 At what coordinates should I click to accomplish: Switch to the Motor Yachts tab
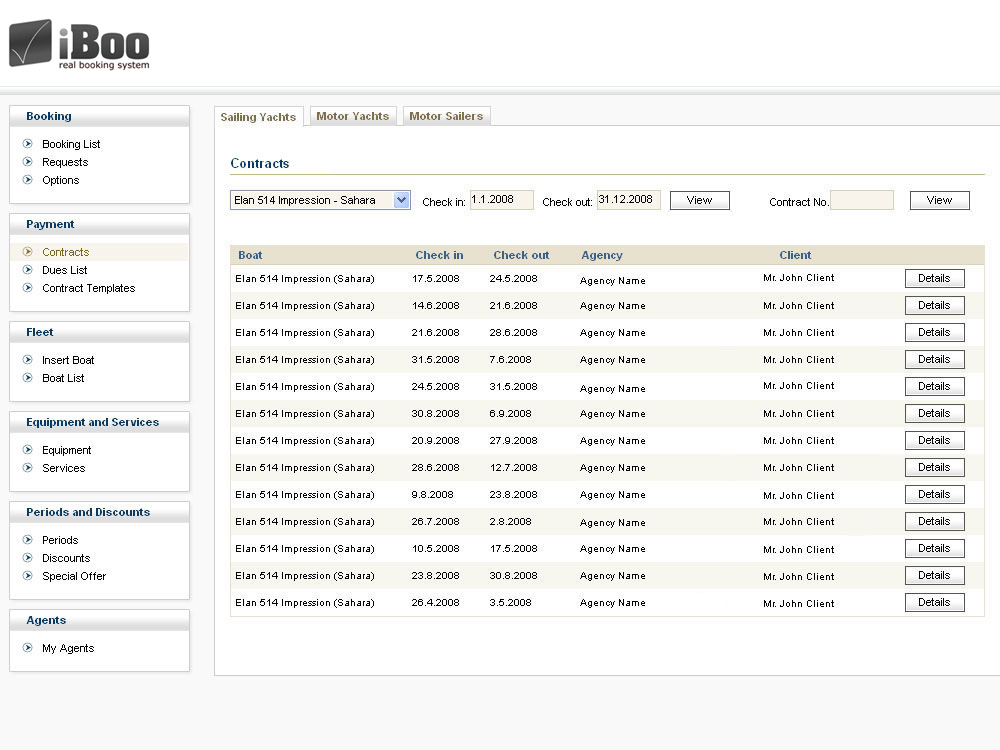(x=353, y=116)
